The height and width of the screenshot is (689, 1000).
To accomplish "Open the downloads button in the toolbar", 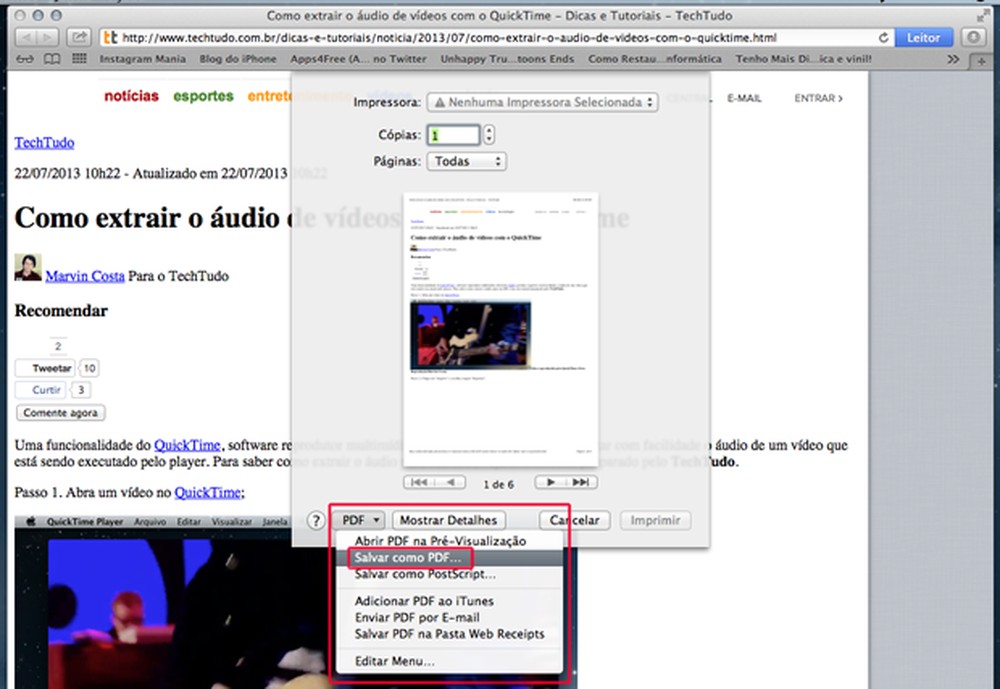I will [x=973, y=38].
